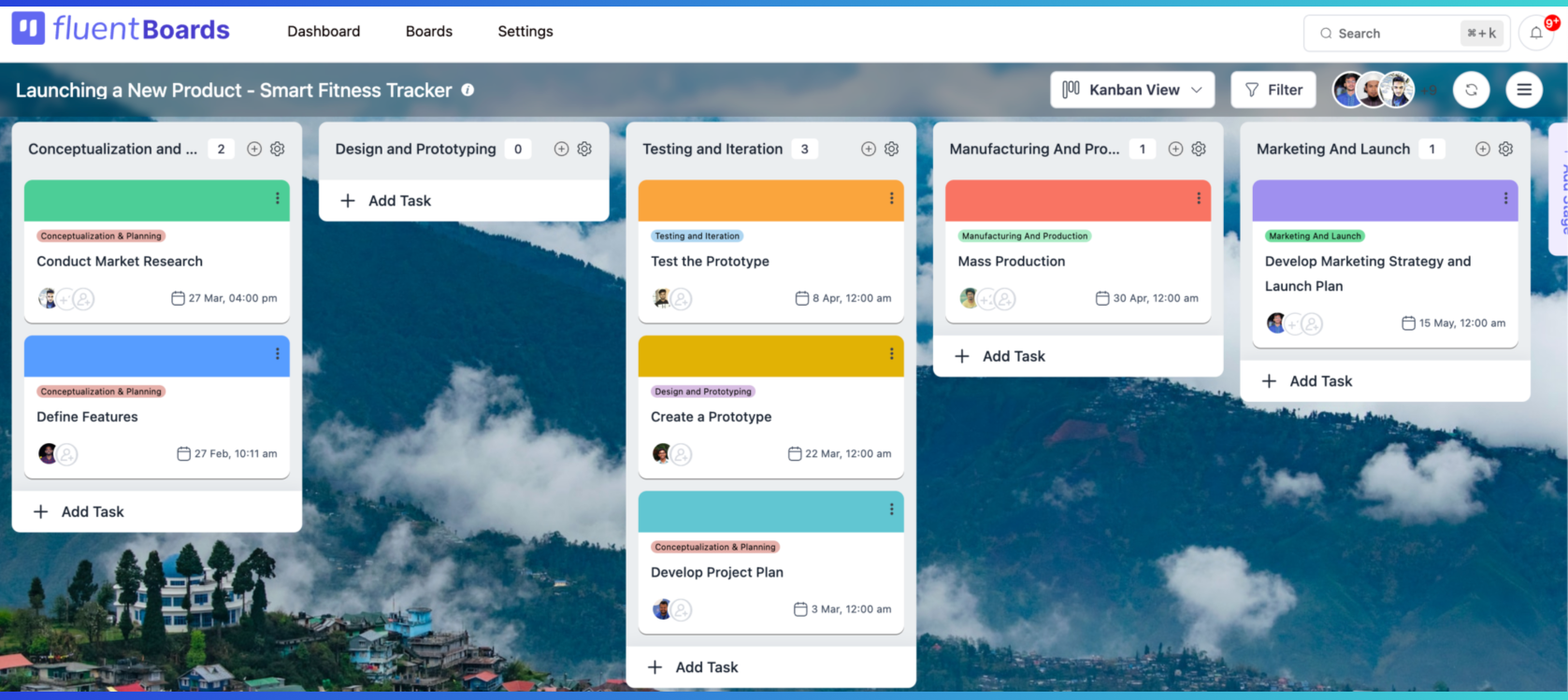Click the Conceptualization & Planning label on Develop Project Plan
This screenshot has width=1568, height=700.
pos(715,547)
